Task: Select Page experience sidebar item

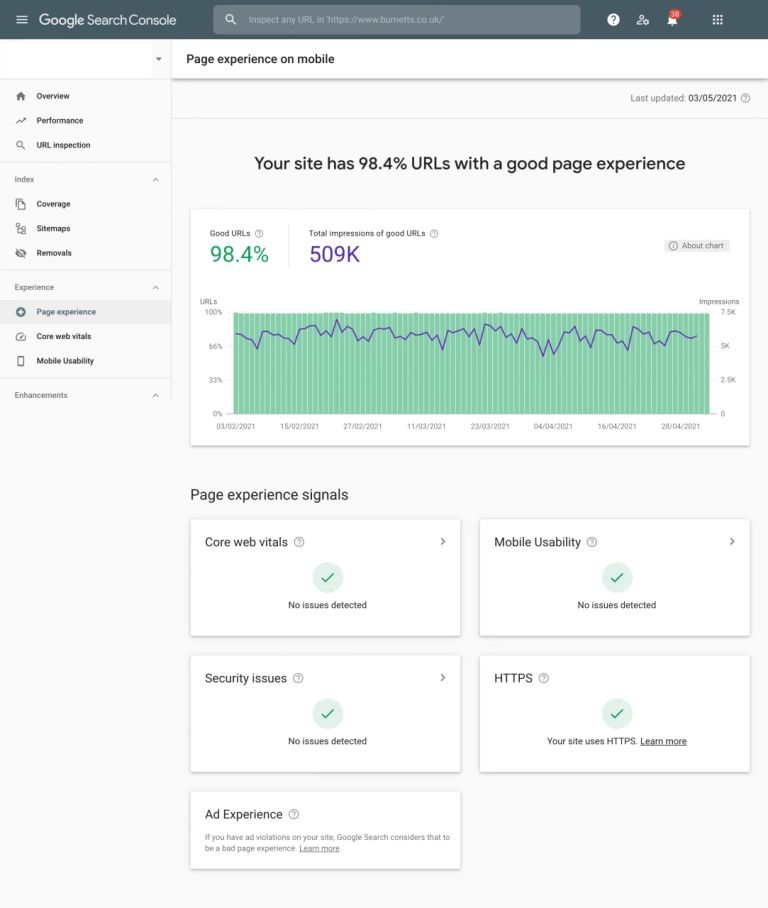Action: (86, 312)
